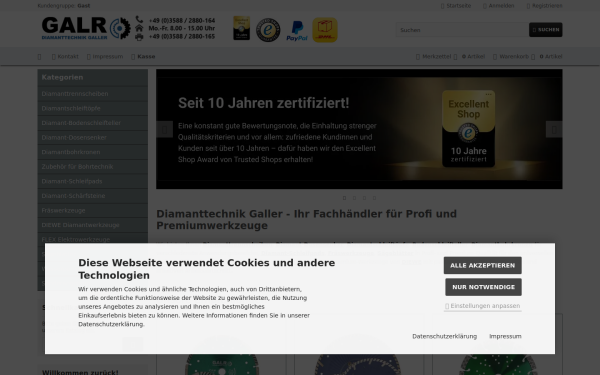The width and height of the screenshot is (600, 375).
Task: Open Kontakt in navigation bar
Action: pos(65,57)
